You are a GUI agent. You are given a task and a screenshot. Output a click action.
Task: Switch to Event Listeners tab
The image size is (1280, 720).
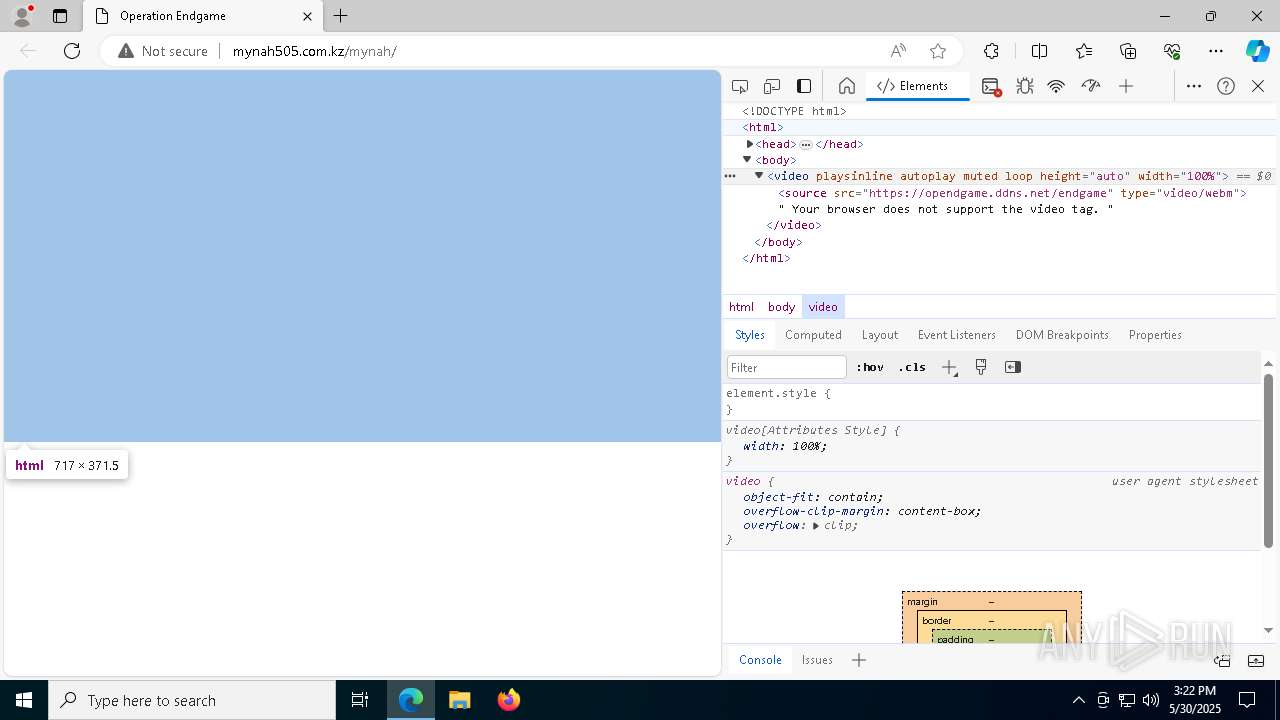coord(957,335)
